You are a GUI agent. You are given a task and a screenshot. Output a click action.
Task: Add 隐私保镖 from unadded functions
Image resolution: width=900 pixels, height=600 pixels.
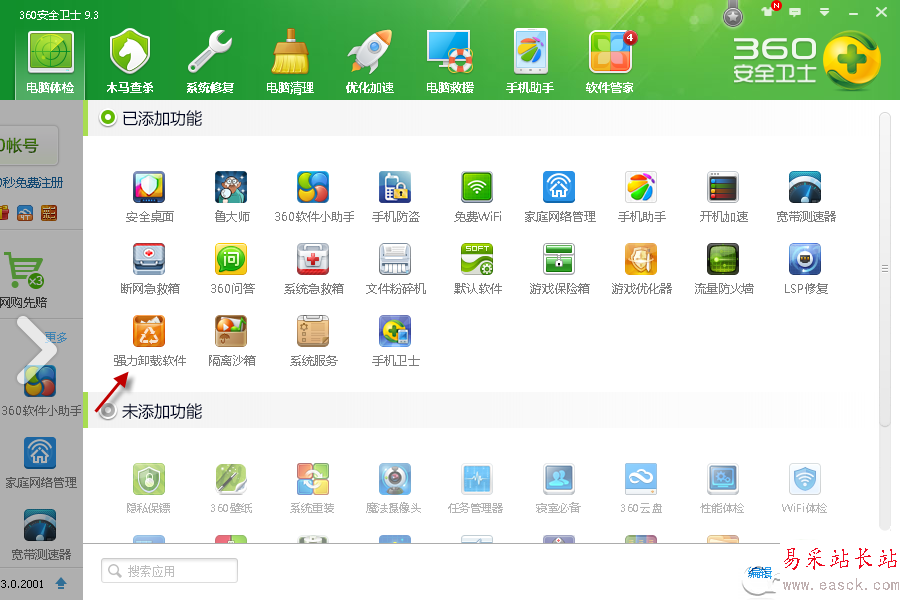149,489
